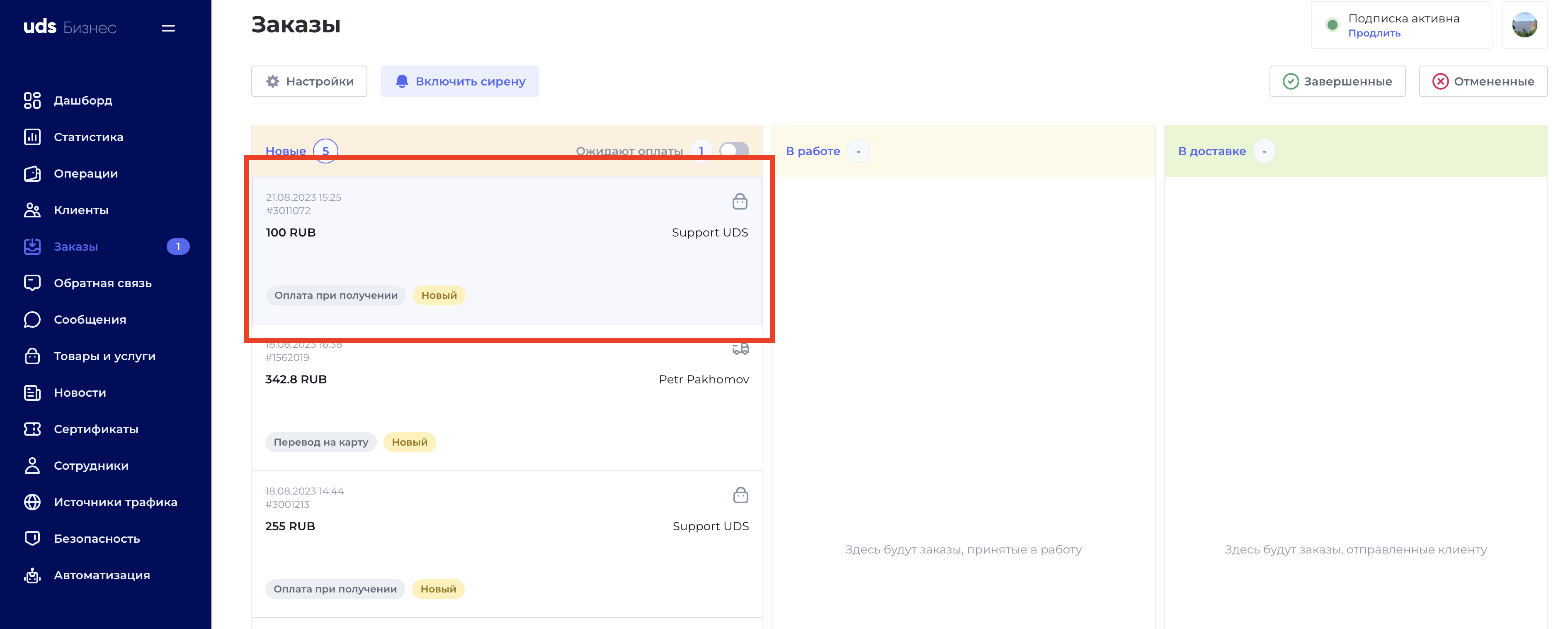Click the Ожидают оплаты count badge 1
Image resolution: width=1568 pixels, height=629 pixels.
point(701,151)
